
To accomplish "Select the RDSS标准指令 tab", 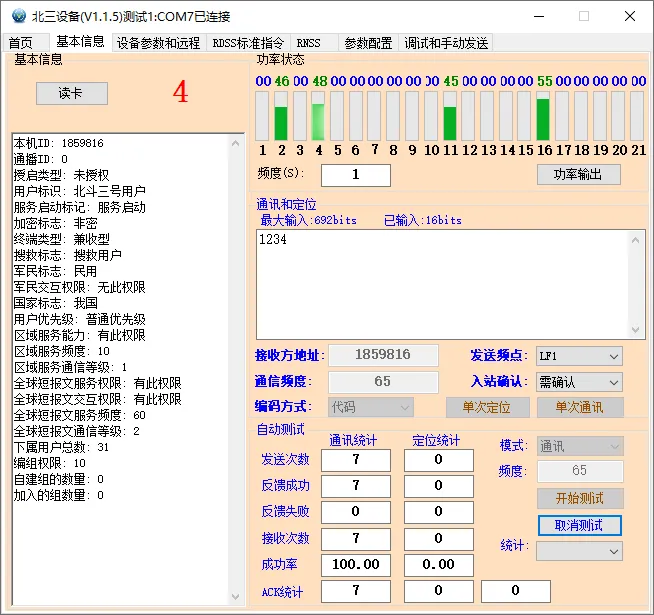I will 248,43.
